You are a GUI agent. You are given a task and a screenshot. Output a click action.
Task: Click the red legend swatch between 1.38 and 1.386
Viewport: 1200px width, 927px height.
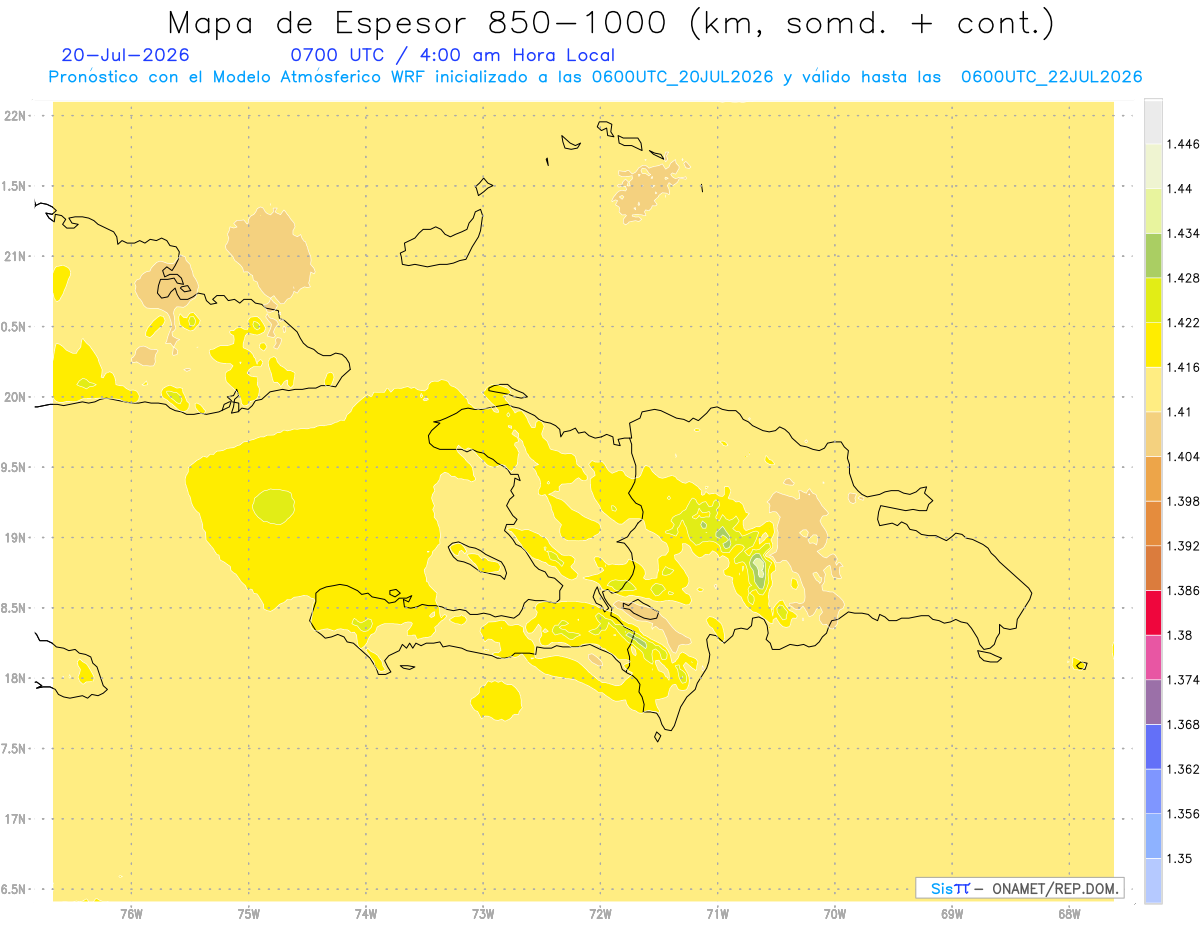tap(1153, 612)
